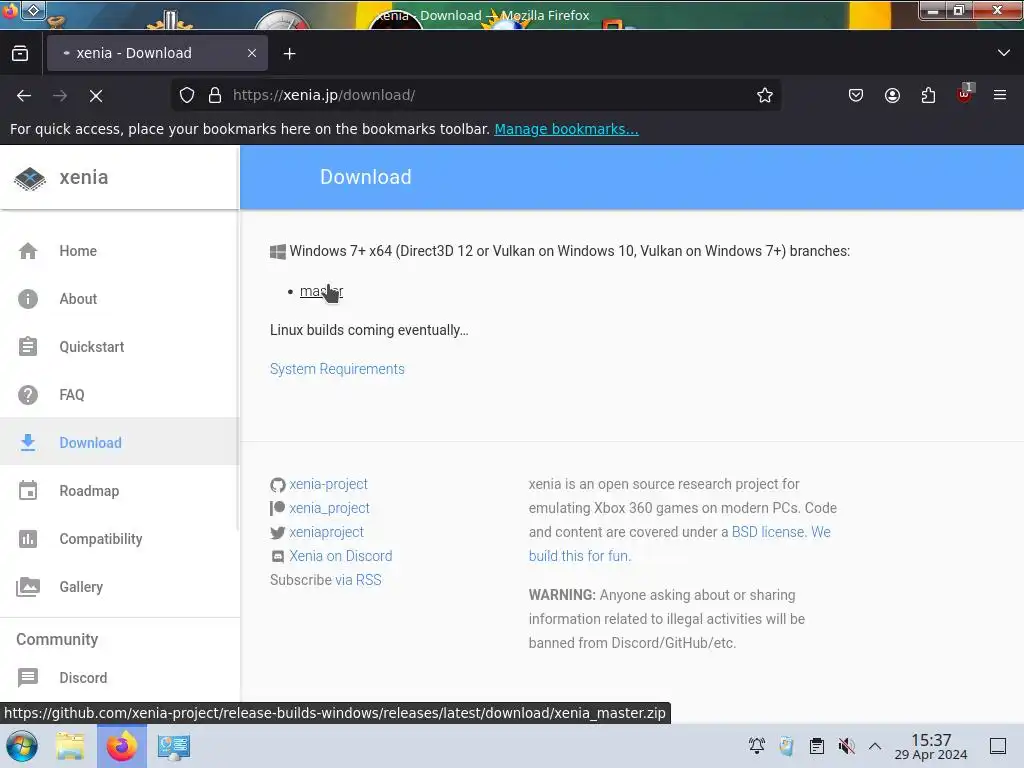Click Firefox in the taskbar
The height and width of the screenshot is (768, 1024).
coord(122,746)
